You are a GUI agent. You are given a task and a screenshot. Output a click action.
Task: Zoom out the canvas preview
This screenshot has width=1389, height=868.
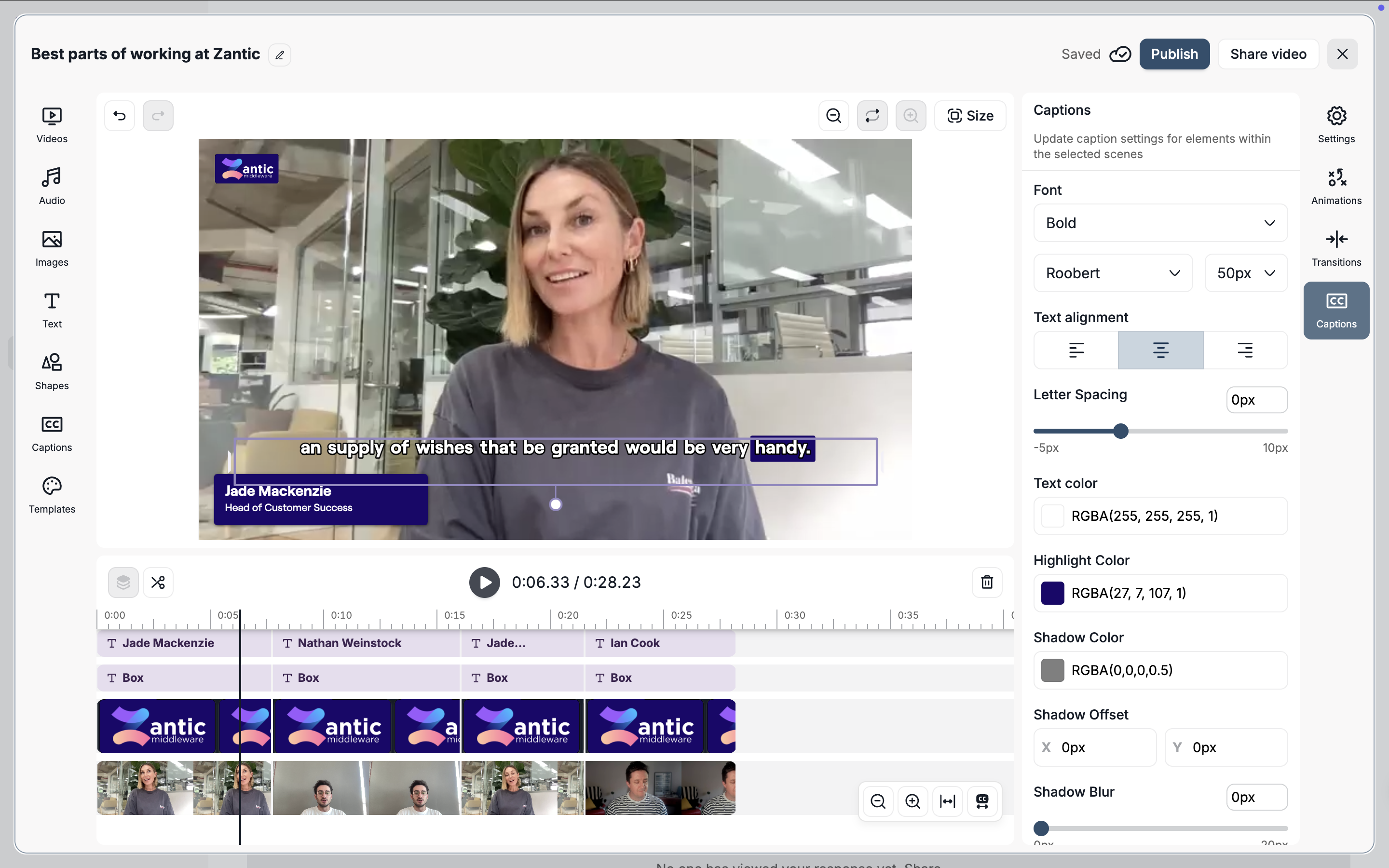(x=833, y=115)
